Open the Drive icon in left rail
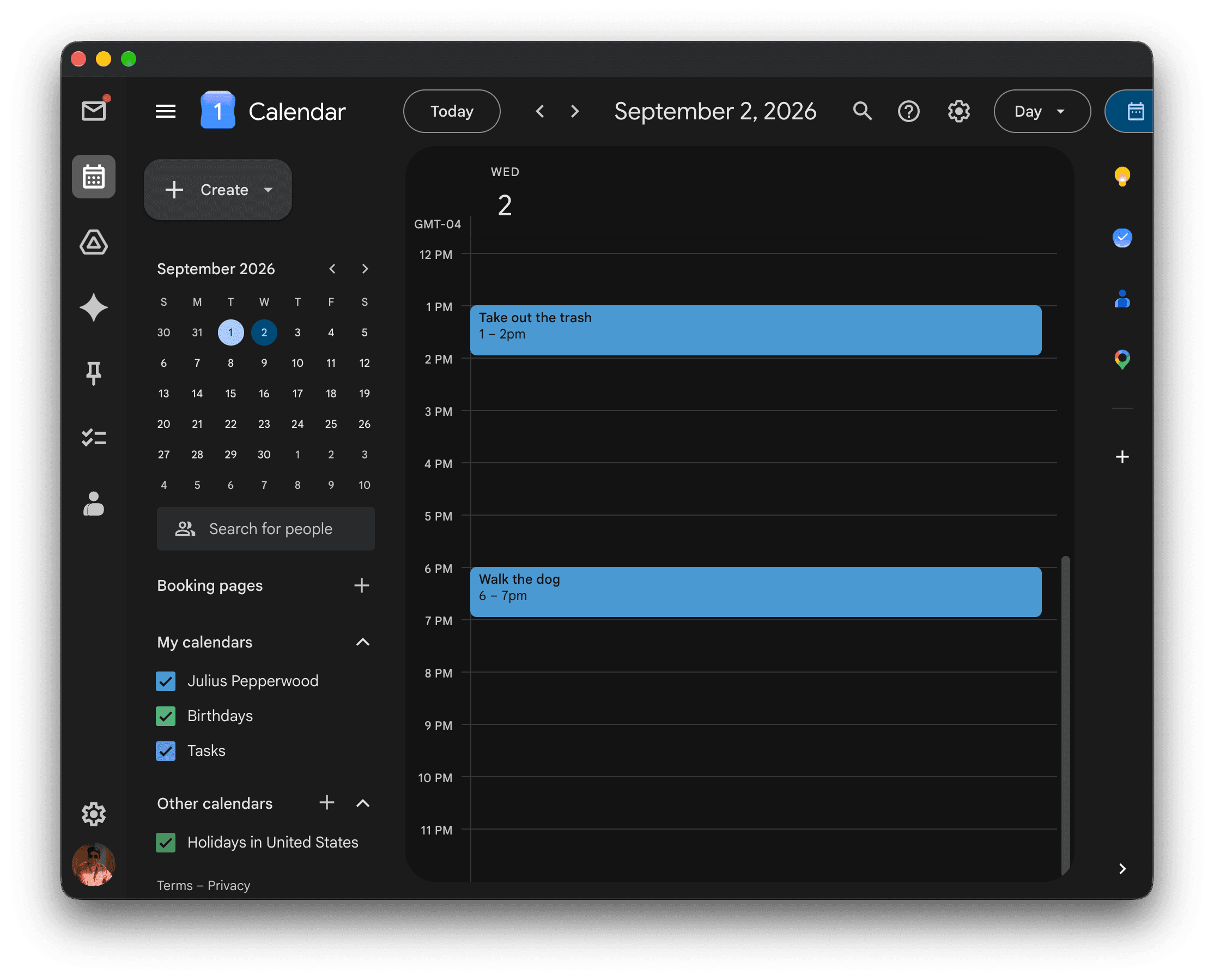1214x980 pixels. point(94,242)
